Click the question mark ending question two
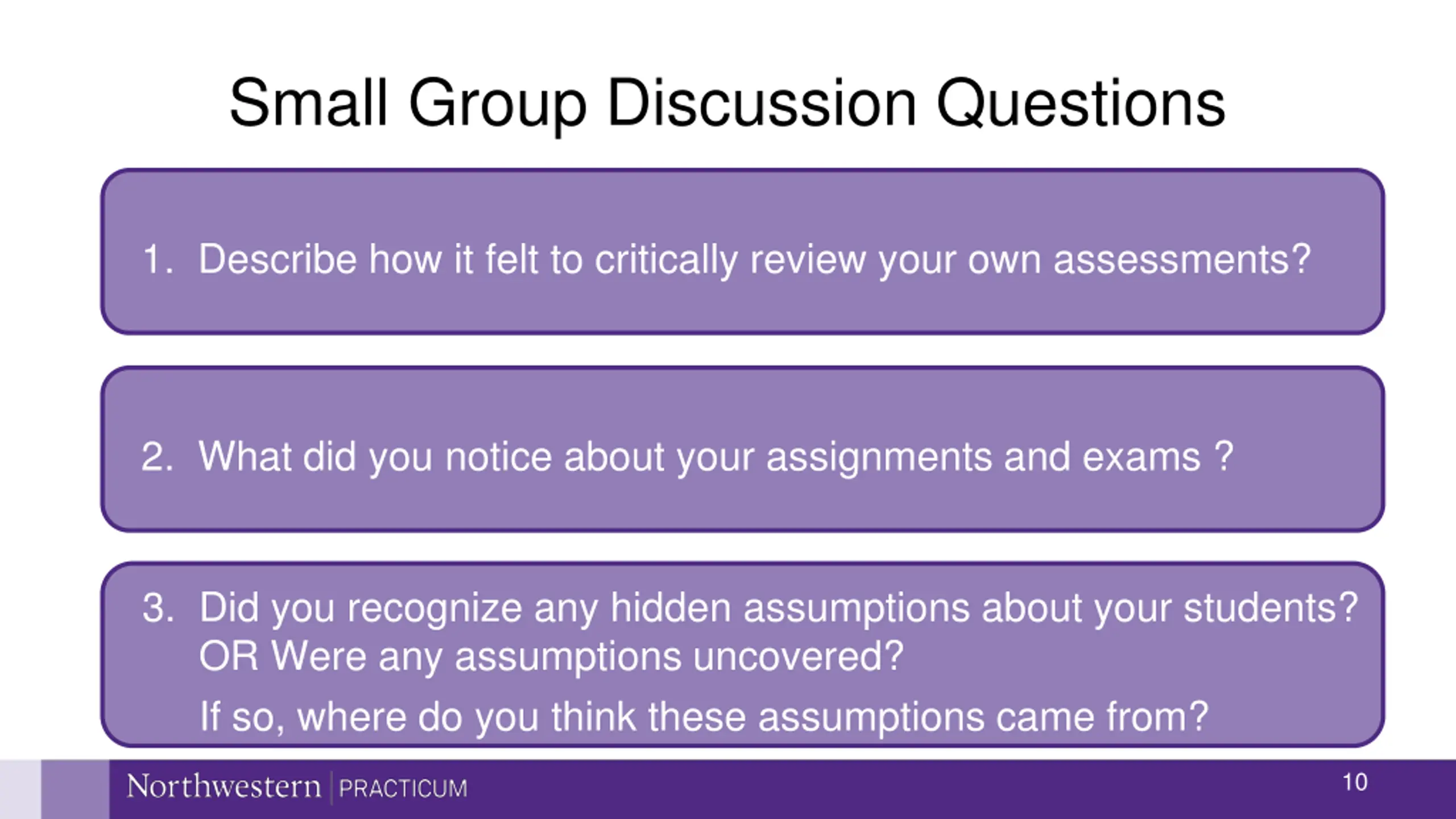 tap(1223, 456)
